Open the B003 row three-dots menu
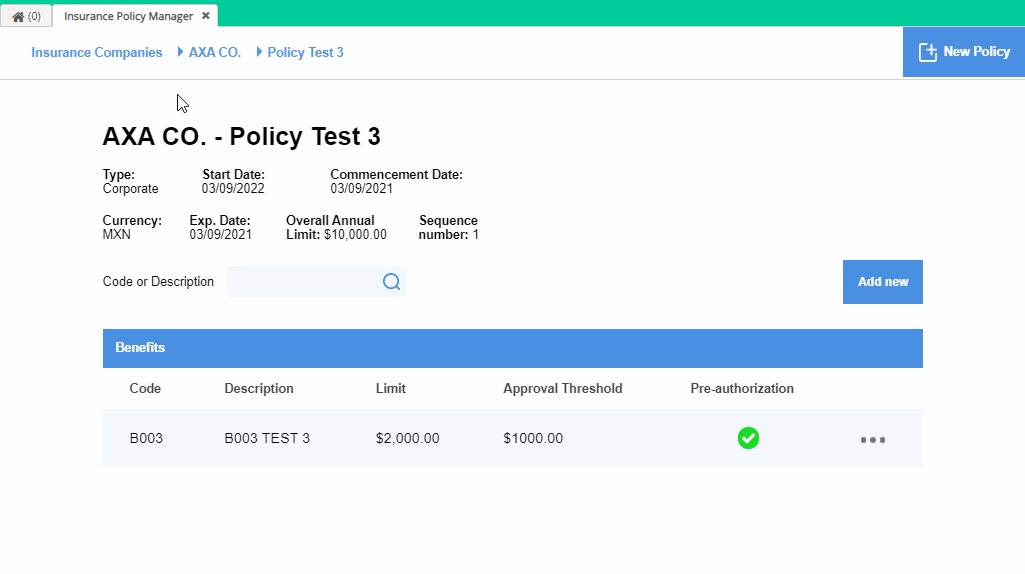The width and height of the screenshot is (1025, 574). pos(873,440)
